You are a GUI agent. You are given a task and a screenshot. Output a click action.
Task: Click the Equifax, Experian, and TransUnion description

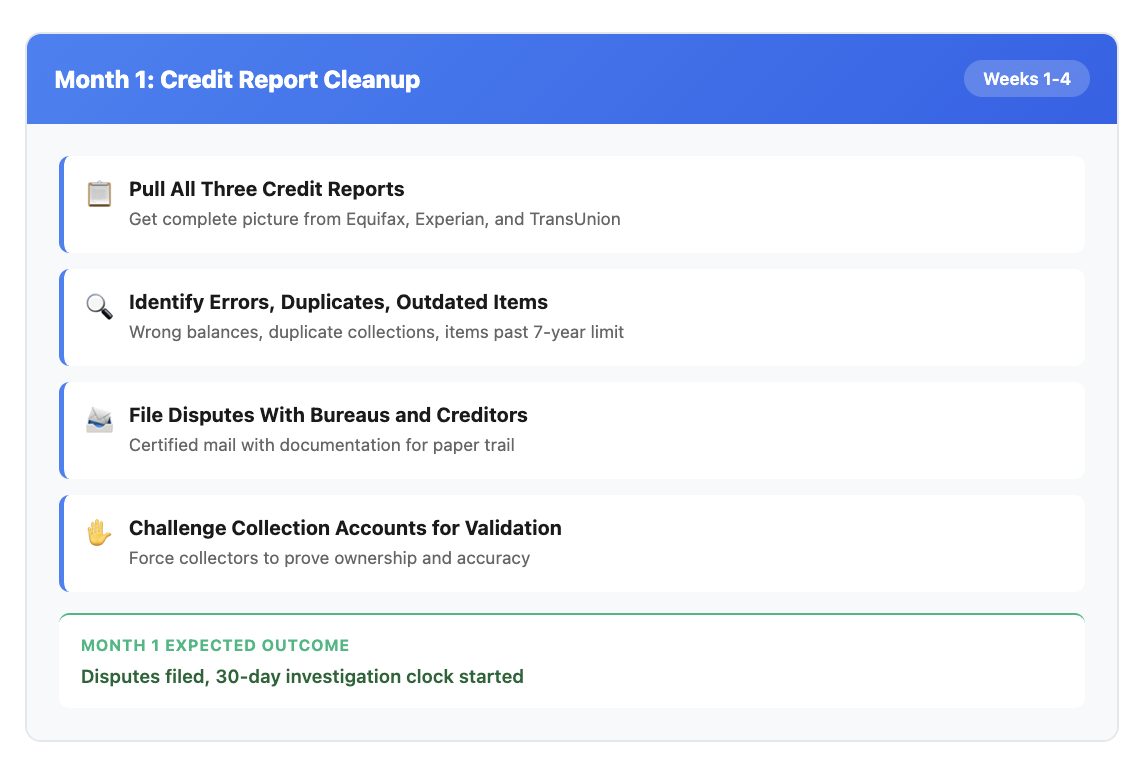click(375, 219)
